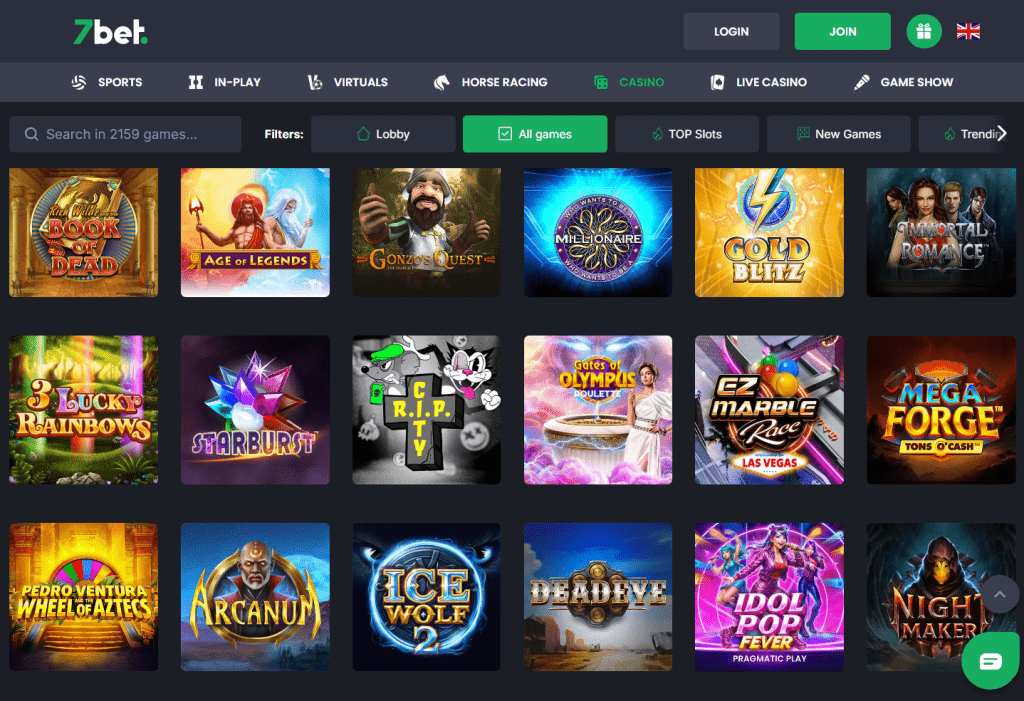Click the Live Casino card icon
Viewport: 1024px width, 701px height.
(717, 82)
